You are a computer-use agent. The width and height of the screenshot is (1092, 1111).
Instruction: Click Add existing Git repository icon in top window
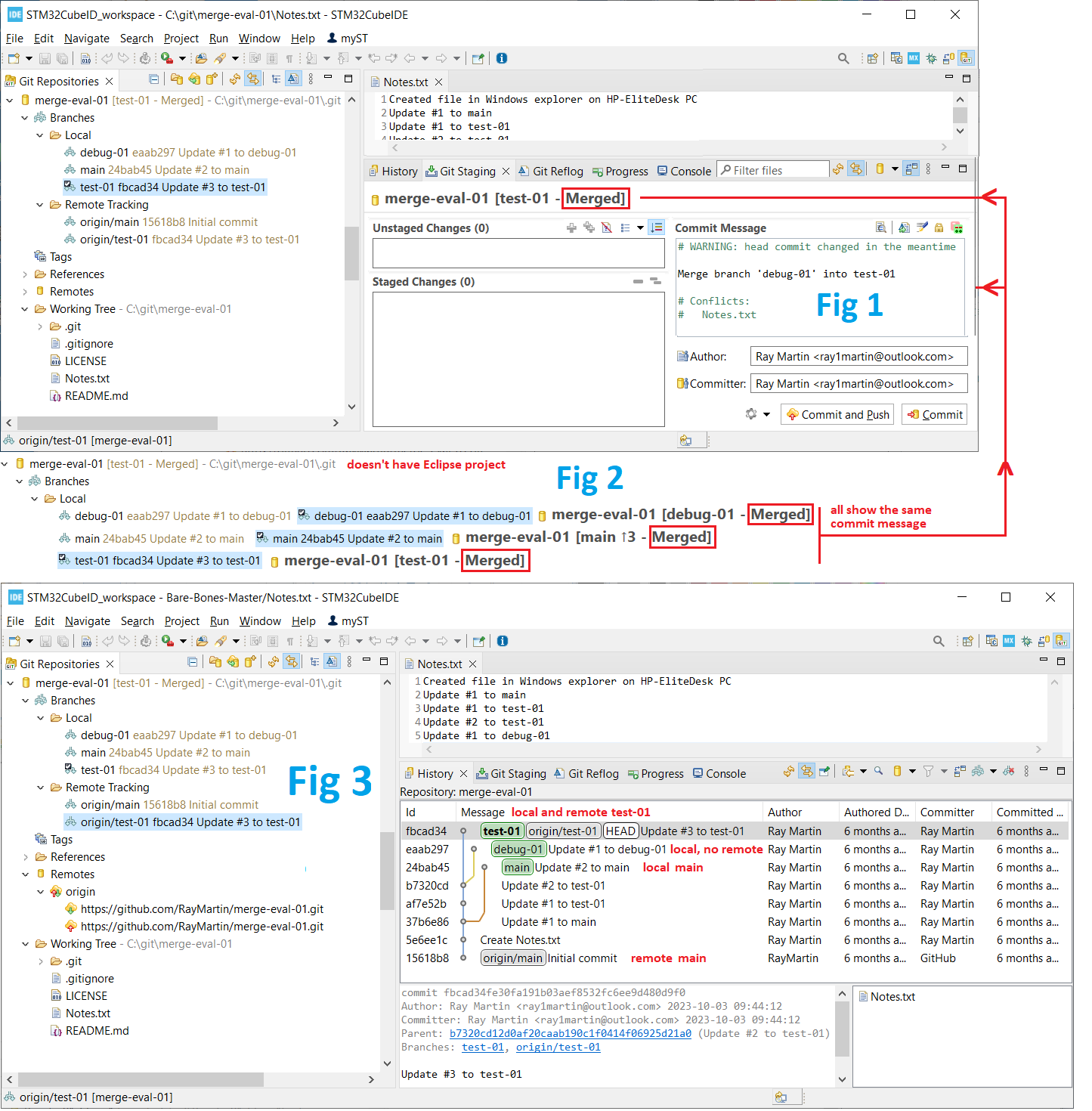point(177,79)
